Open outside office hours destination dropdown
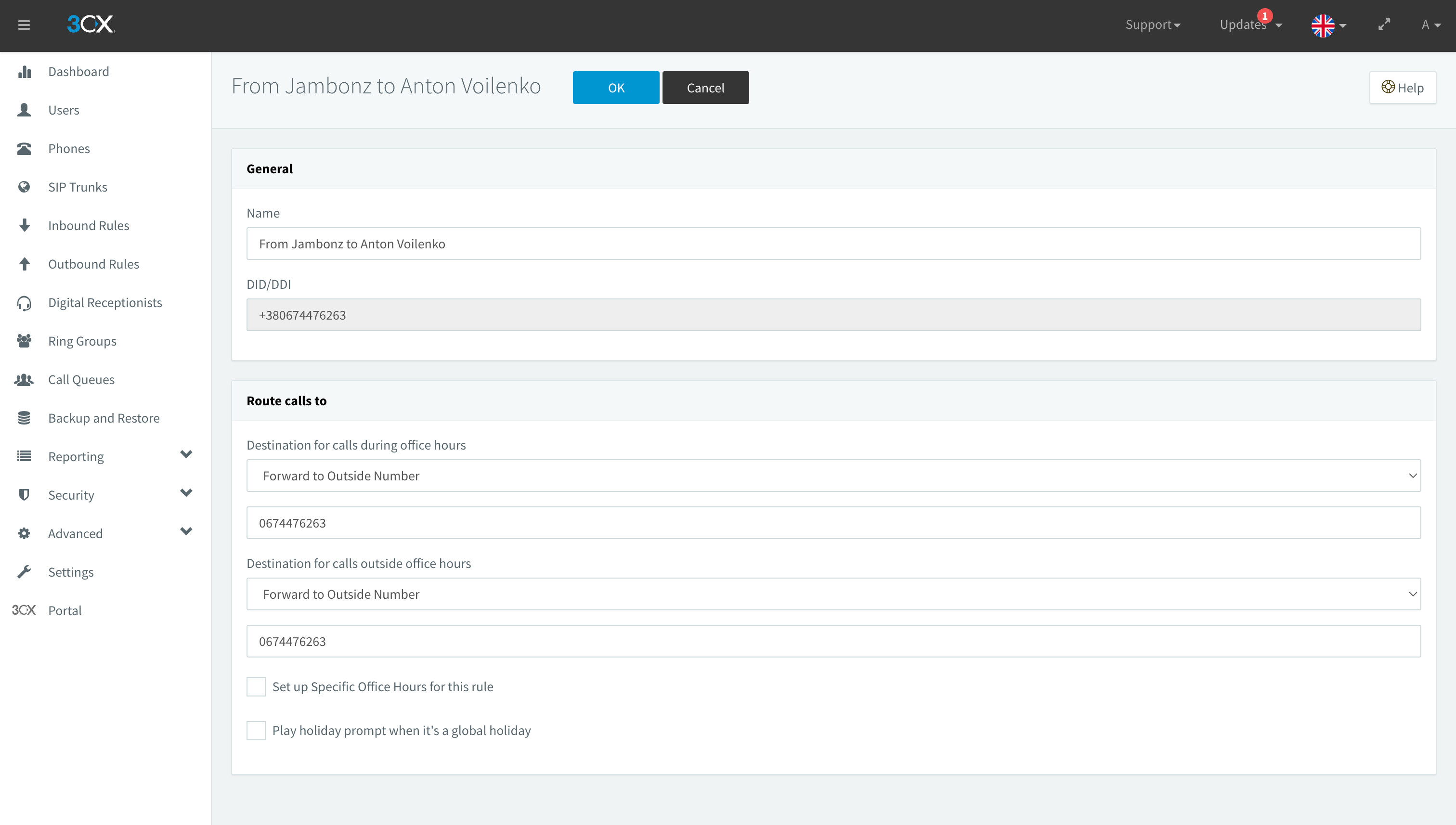Viewport: 1456px width, 825px height. (833, 594)
